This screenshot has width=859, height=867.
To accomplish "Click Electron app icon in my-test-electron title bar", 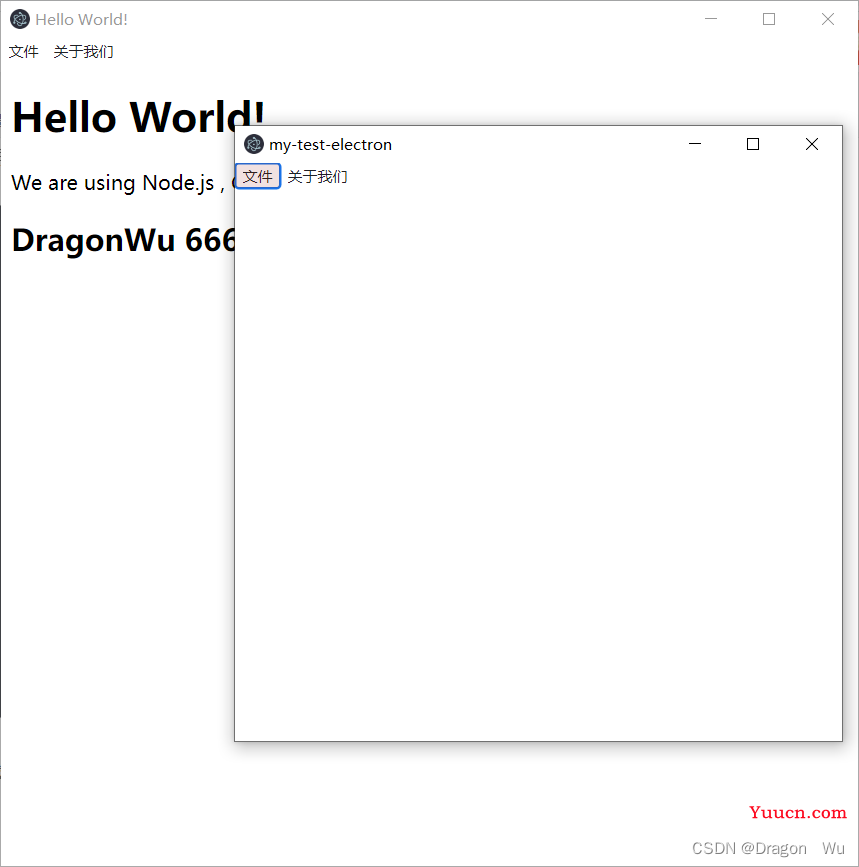I will [254, 144].
